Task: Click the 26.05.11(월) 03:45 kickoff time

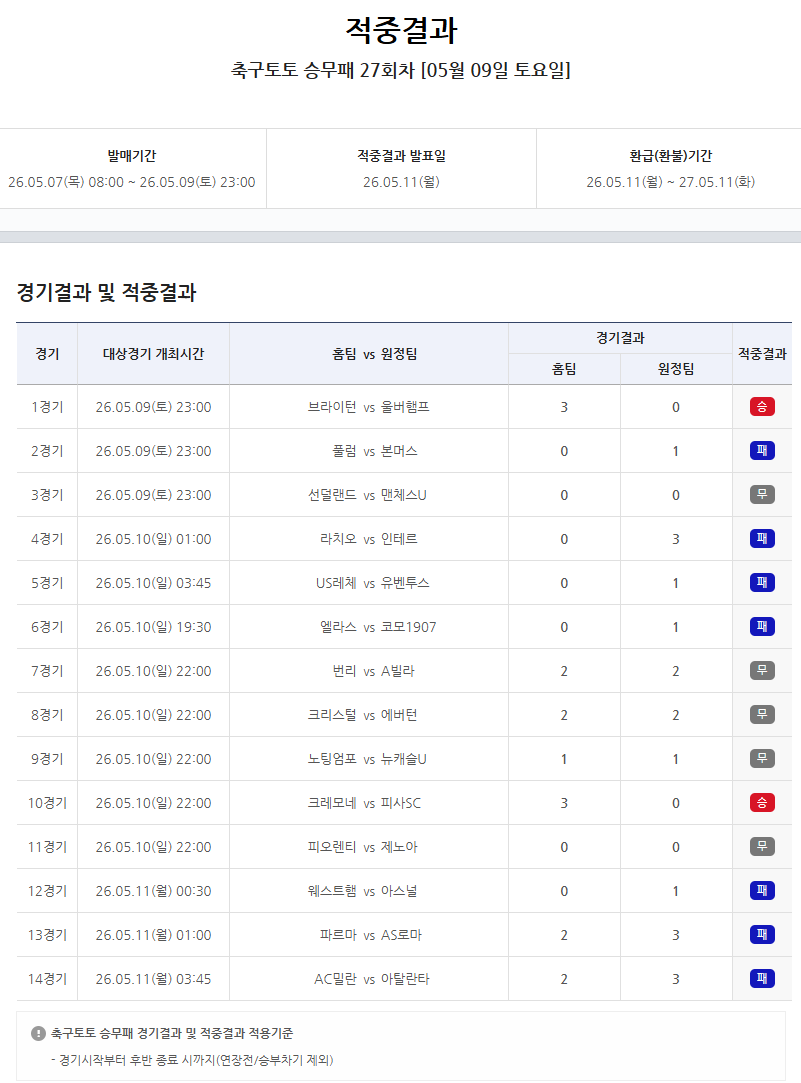Action: (153, 979)
